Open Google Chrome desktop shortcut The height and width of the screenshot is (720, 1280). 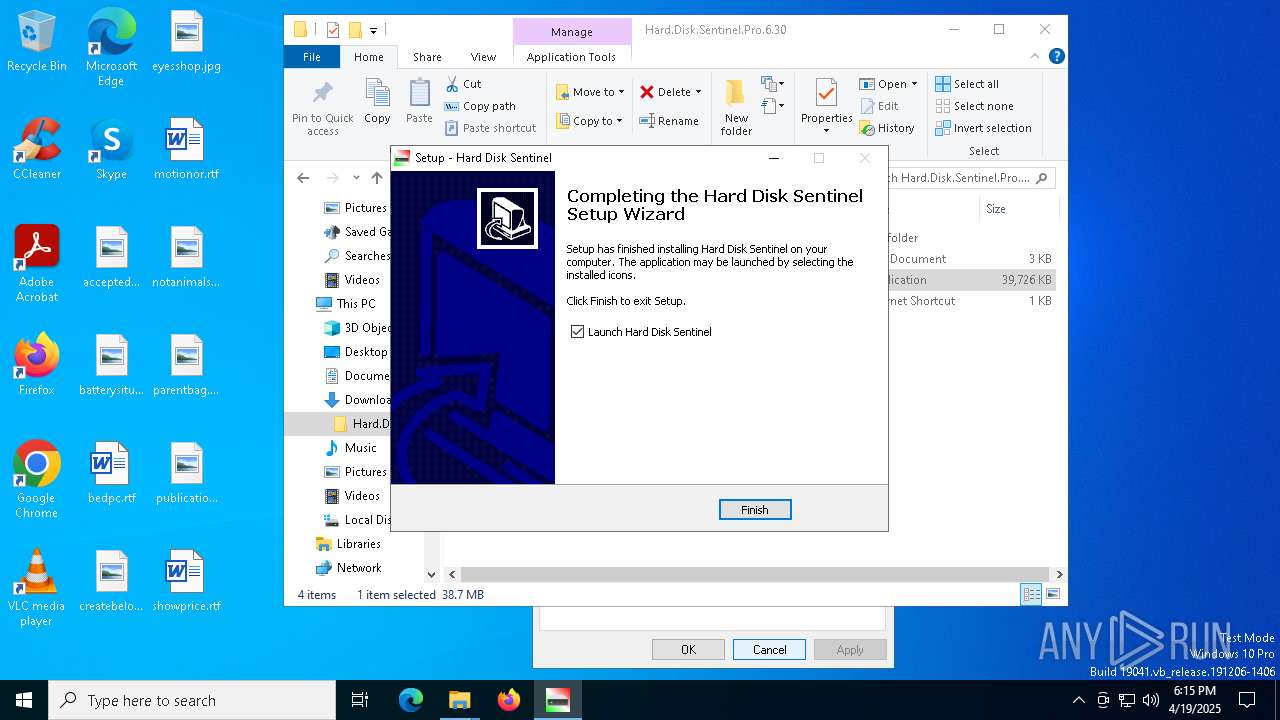coord(37,480)
